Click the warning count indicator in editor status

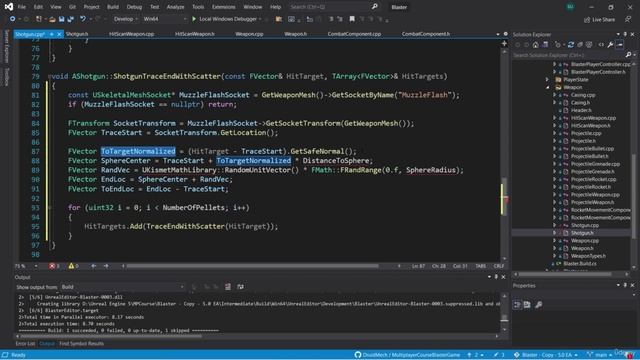tap(73, 266)
